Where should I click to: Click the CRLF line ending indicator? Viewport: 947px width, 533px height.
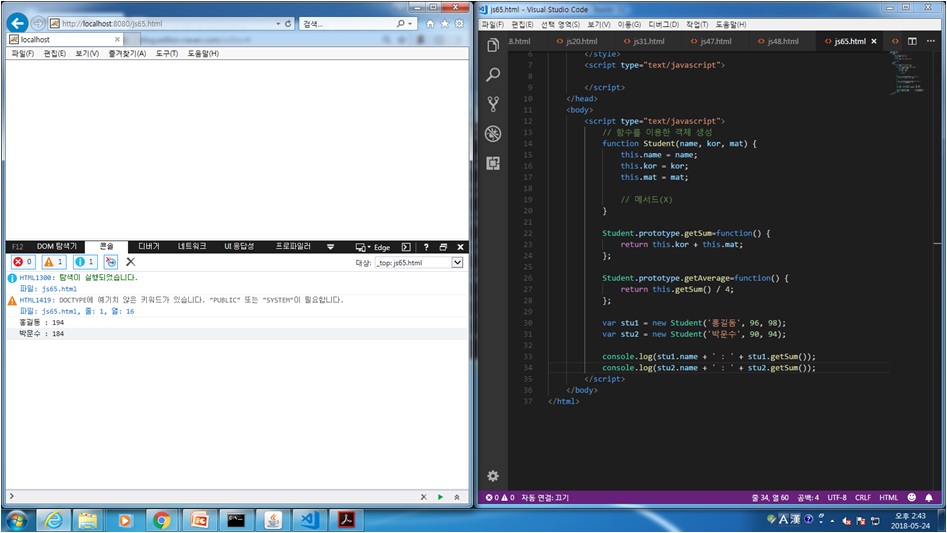[x=862, y=497]
